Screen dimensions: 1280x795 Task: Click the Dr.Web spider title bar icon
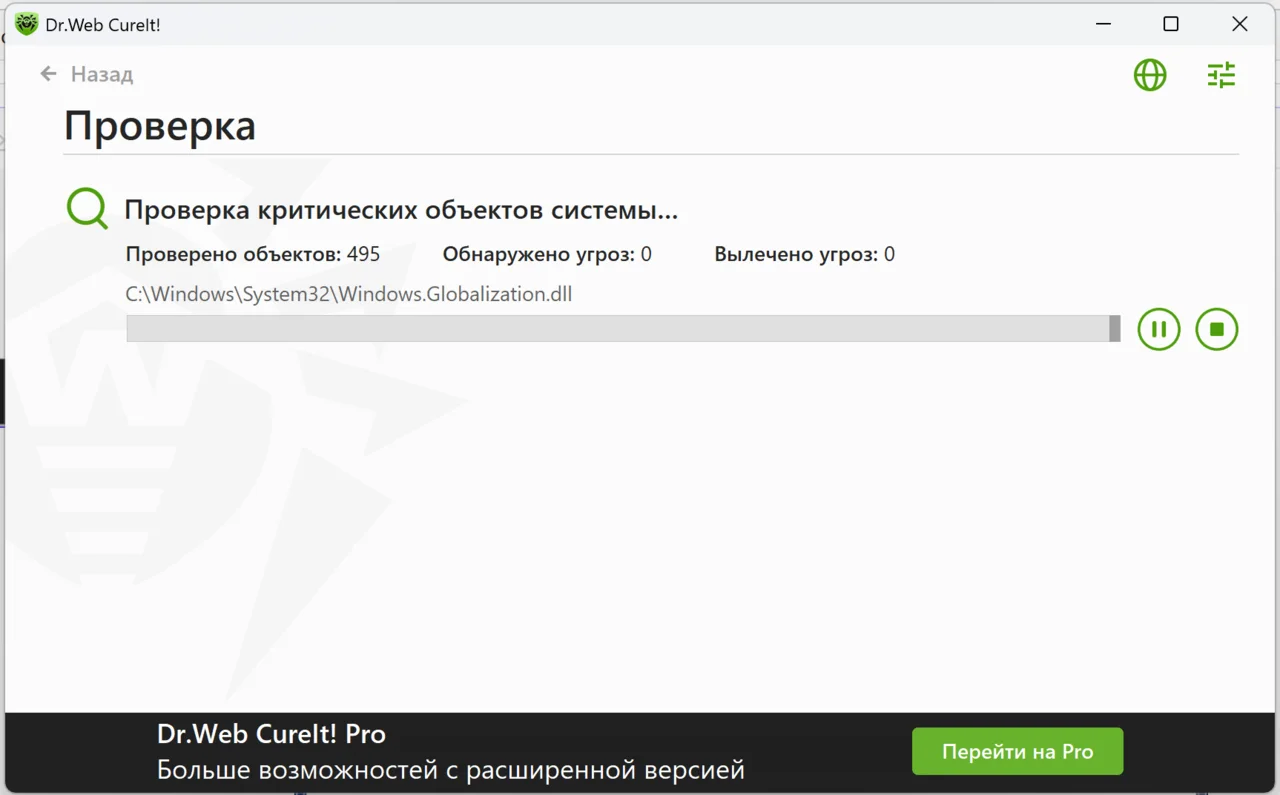click(x=27, y=24)
